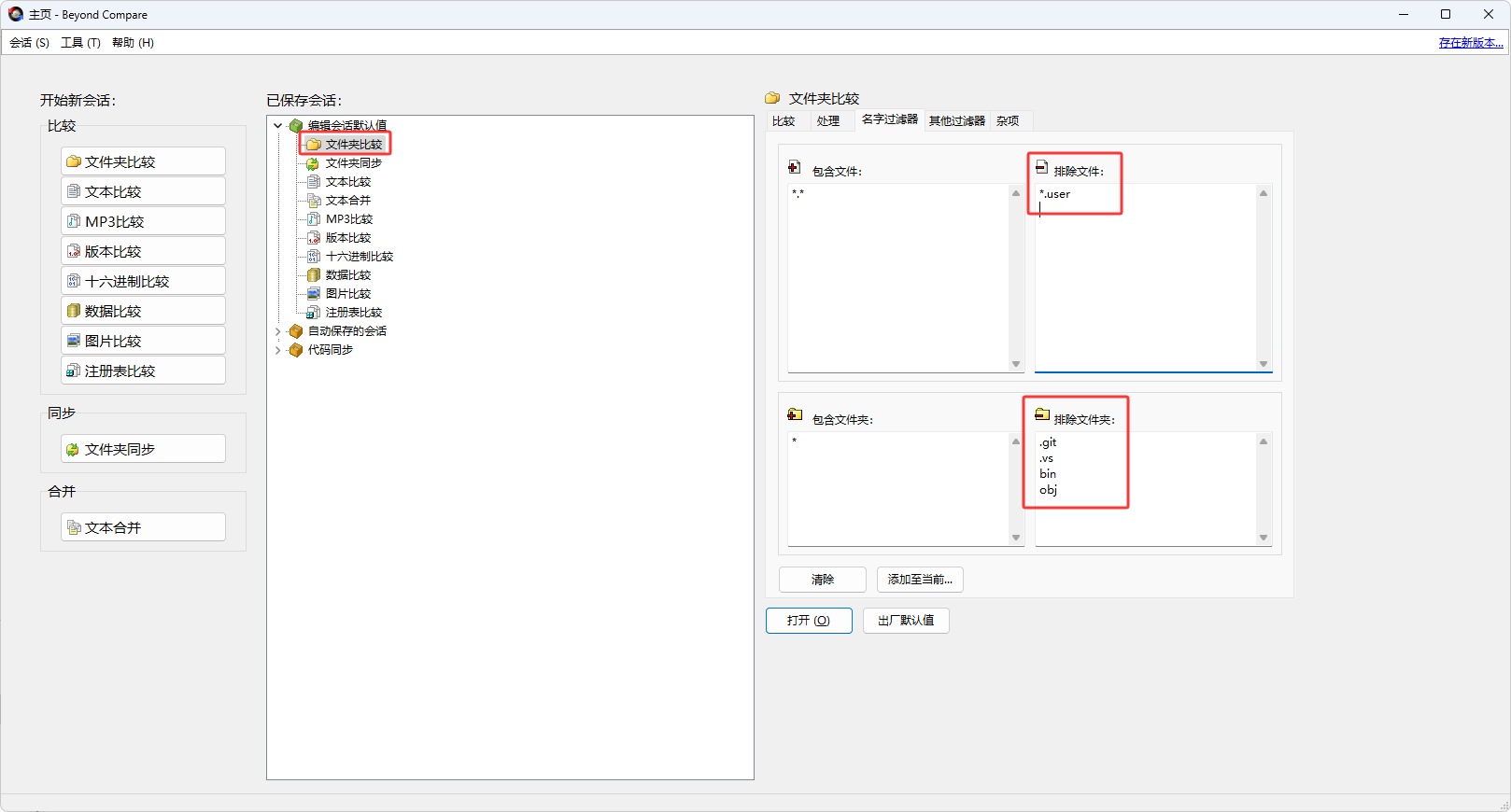This screenshot has width=1511, height=812.
Task: Start a new 十六进制比较 session button
Action: click(144, 281)
